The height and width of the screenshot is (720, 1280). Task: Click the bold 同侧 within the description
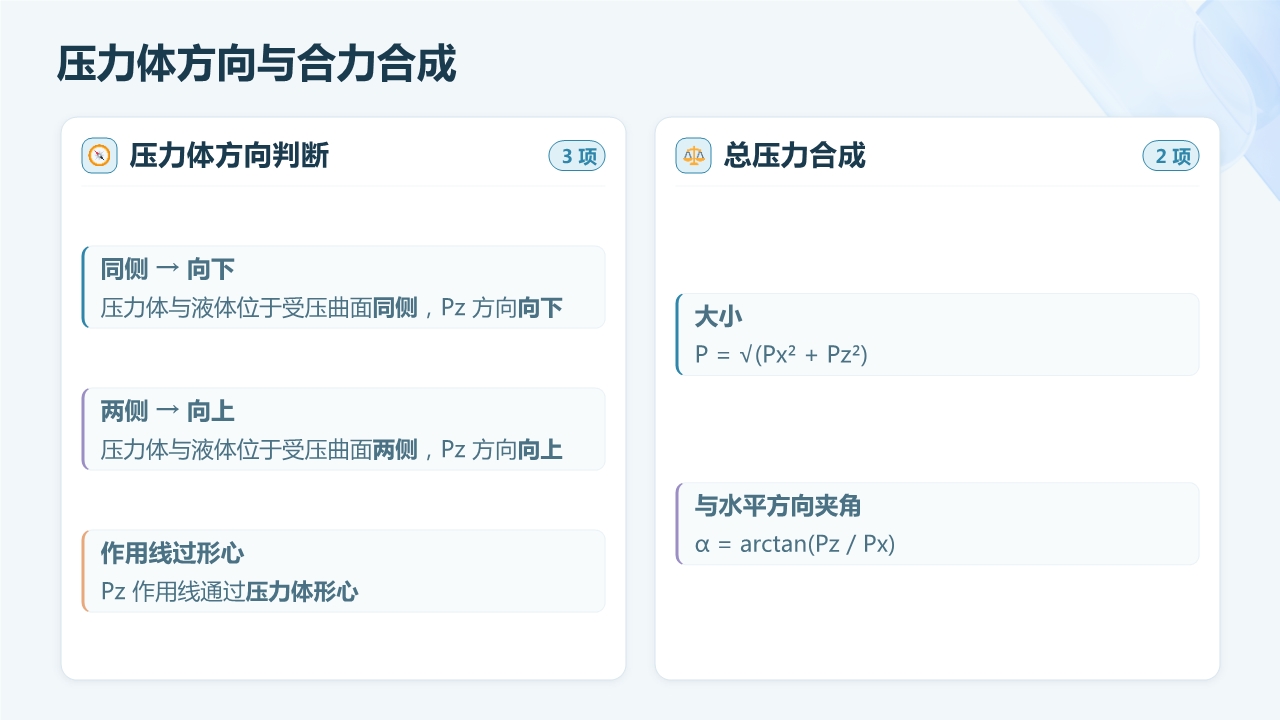click(x=395, y=307)
